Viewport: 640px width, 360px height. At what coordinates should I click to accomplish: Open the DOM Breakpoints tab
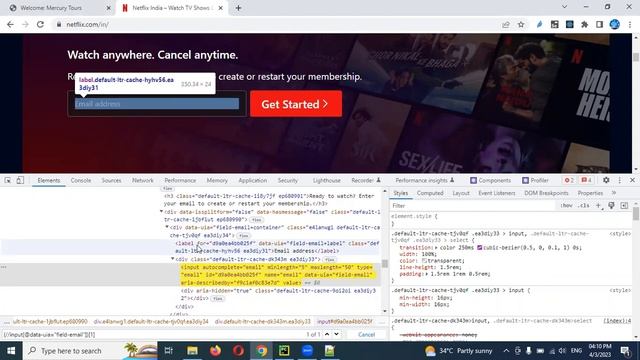click(546, 193)
